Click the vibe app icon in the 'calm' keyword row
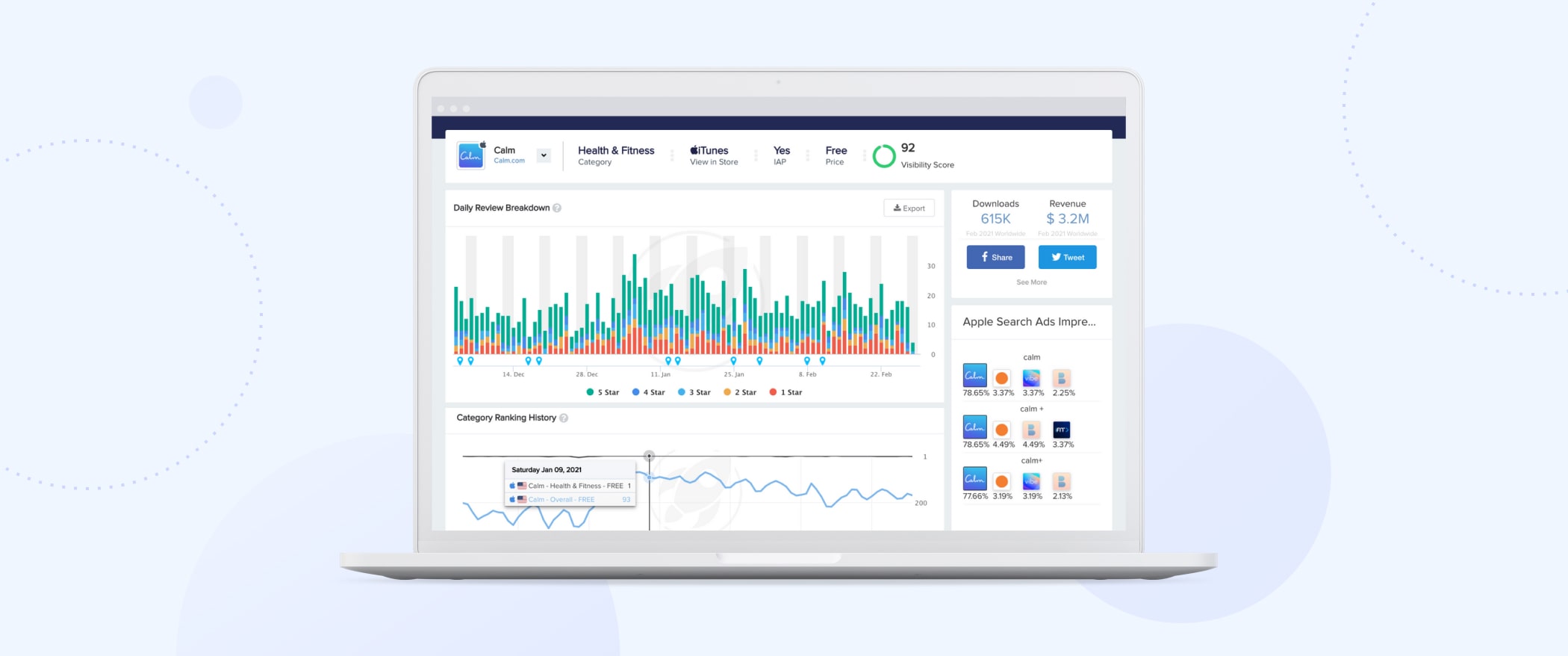The image size is (1568, 656). point(1031,378)
